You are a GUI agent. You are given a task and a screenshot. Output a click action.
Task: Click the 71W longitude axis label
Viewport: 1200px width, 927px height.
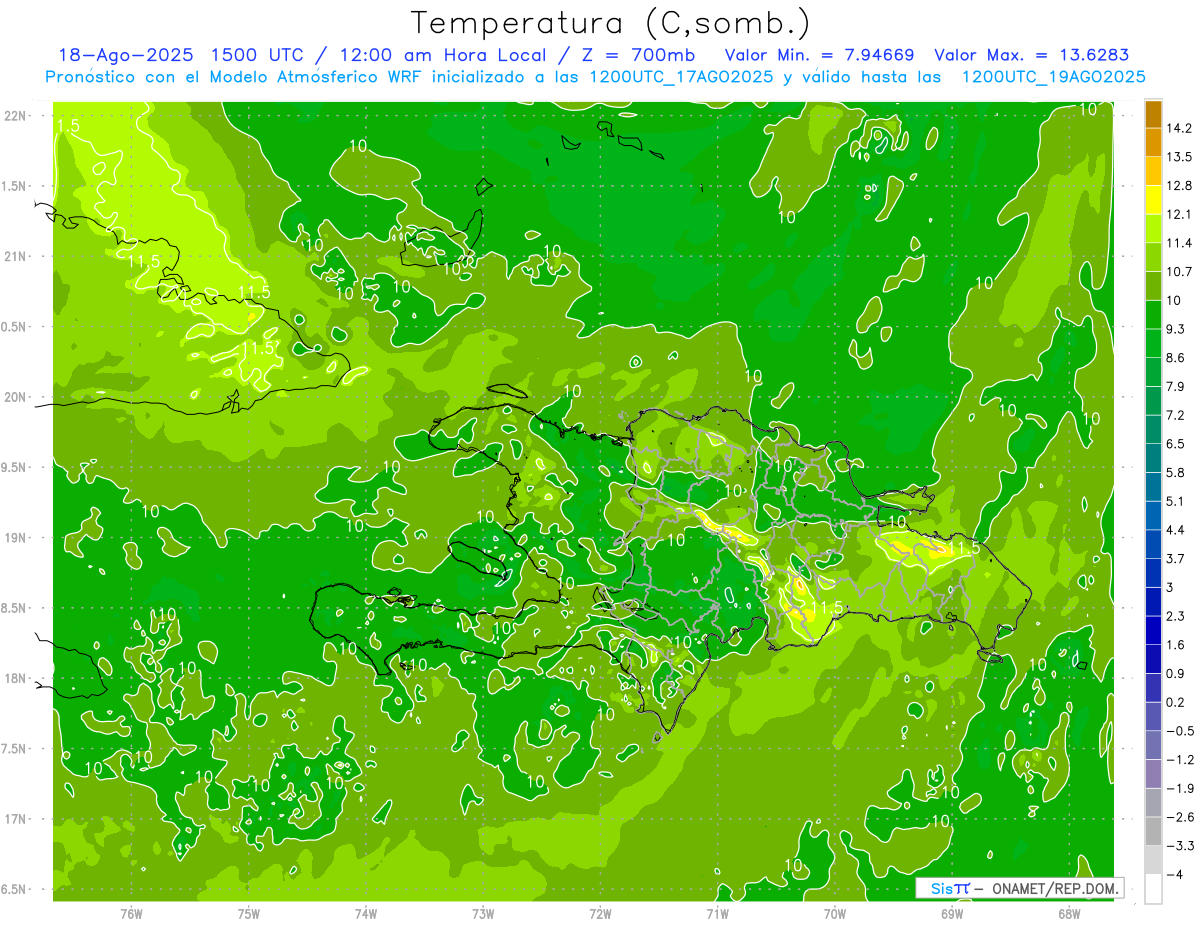717,913
